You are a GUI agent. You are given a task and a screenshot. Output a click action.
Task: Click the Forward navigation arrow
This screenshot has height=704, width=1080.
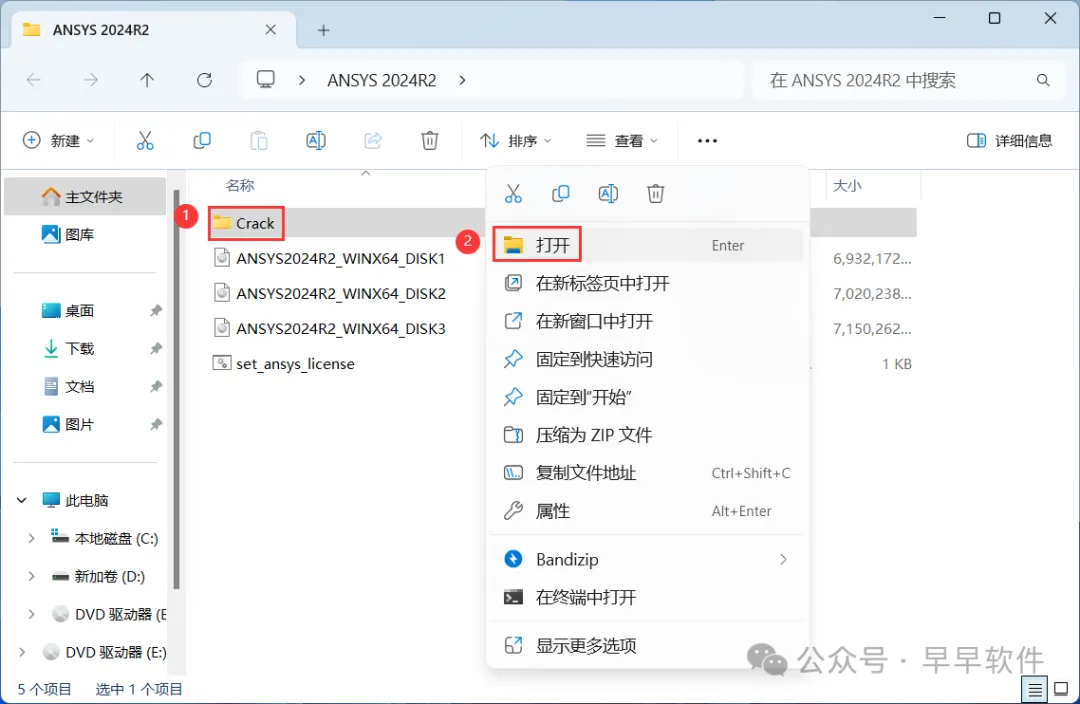[90, 80]
